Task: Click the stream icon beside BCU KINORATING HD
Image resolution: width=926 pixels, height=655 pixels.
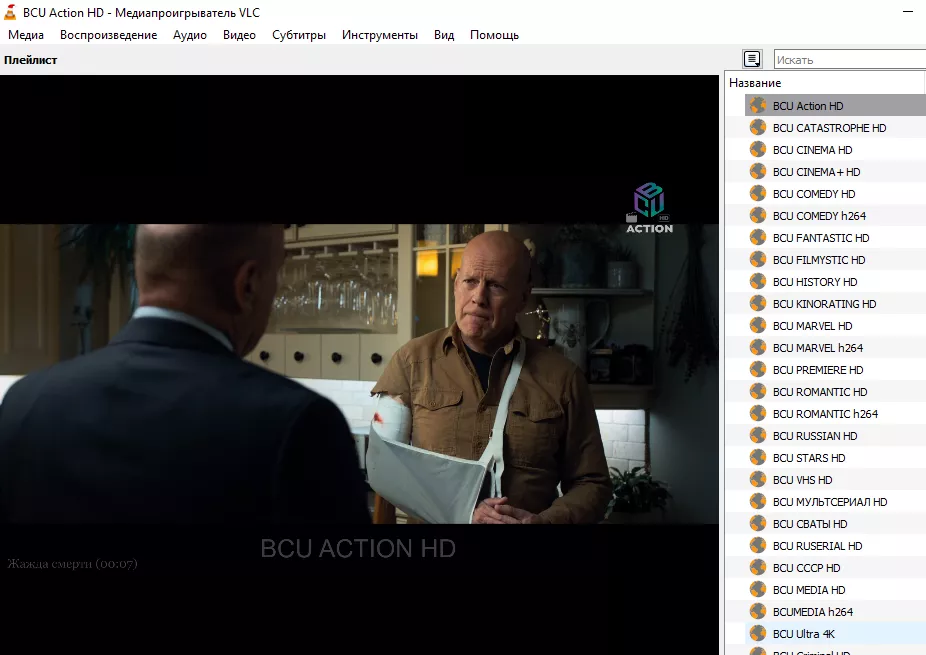Action: pyautogui.click(x=758, y=304)
